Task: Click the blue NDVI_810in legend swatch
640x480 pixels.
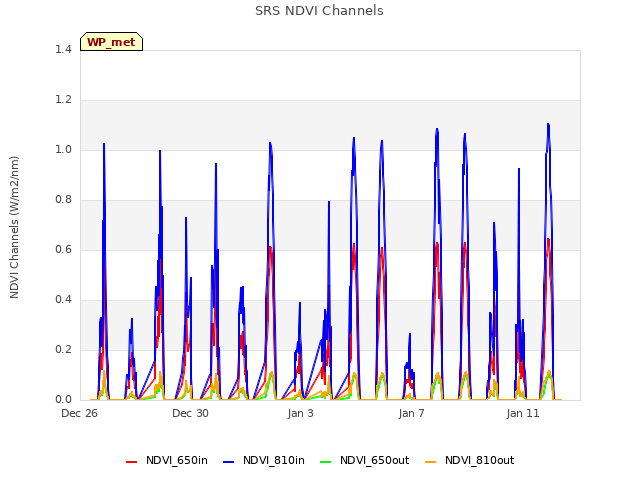Action: 229,462
